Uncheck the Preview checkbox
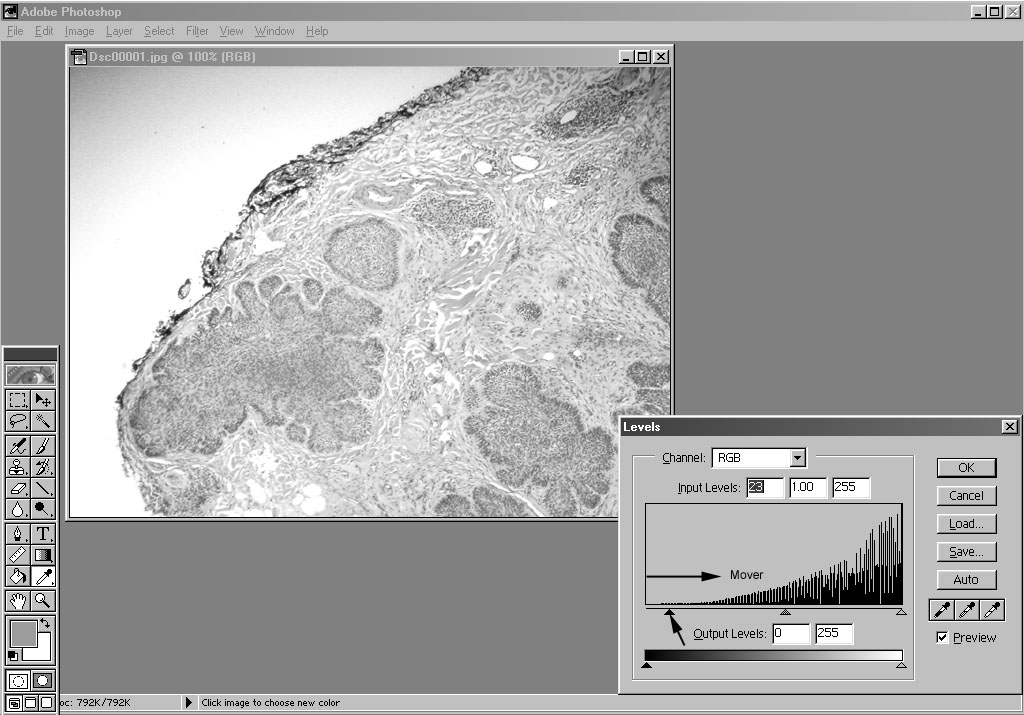Screen dimensions: 1024x715 click(x=942, y=638)
